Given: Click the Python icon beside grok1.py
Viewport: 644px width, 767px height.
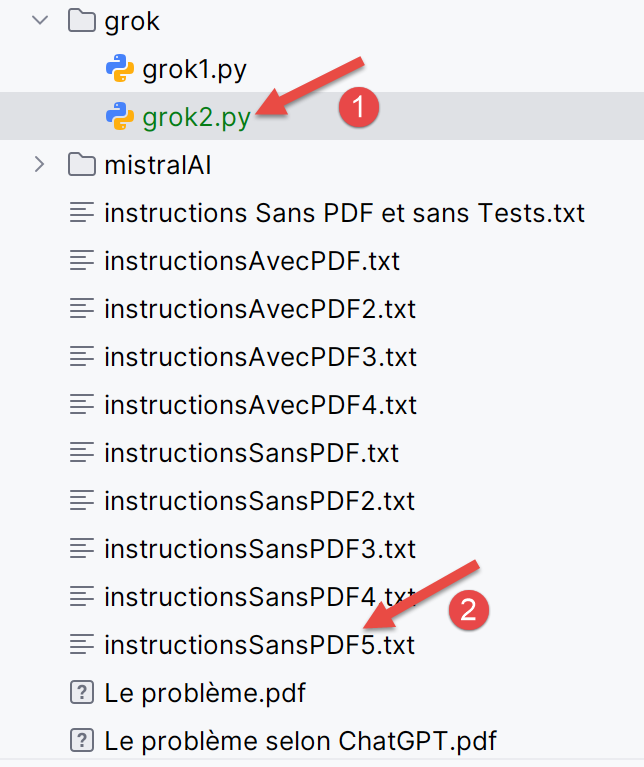Looking at the screenshot, I should (x=120, y=69).
